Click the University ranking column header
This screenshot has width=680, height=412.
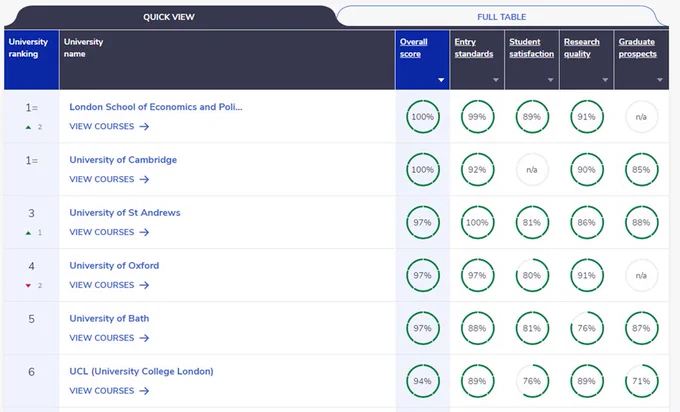point(32,60)
